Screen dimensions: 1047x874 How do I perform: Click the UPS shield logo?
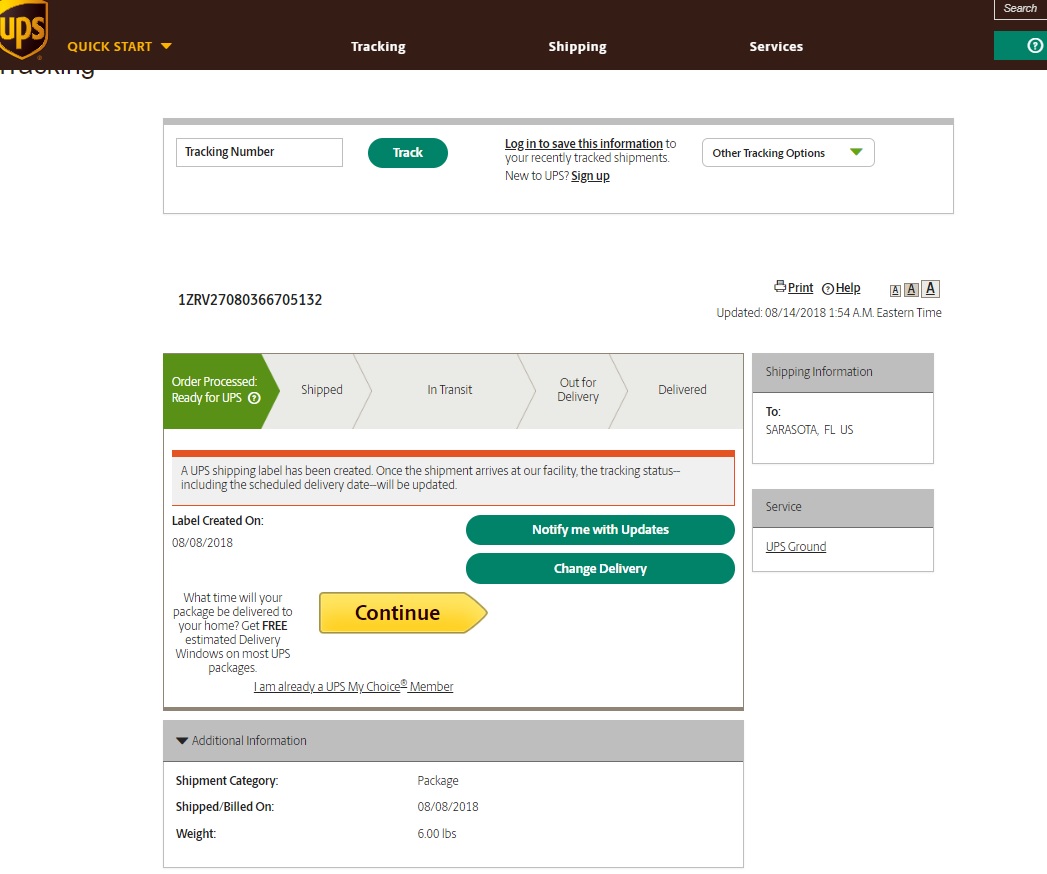[23, 29]
